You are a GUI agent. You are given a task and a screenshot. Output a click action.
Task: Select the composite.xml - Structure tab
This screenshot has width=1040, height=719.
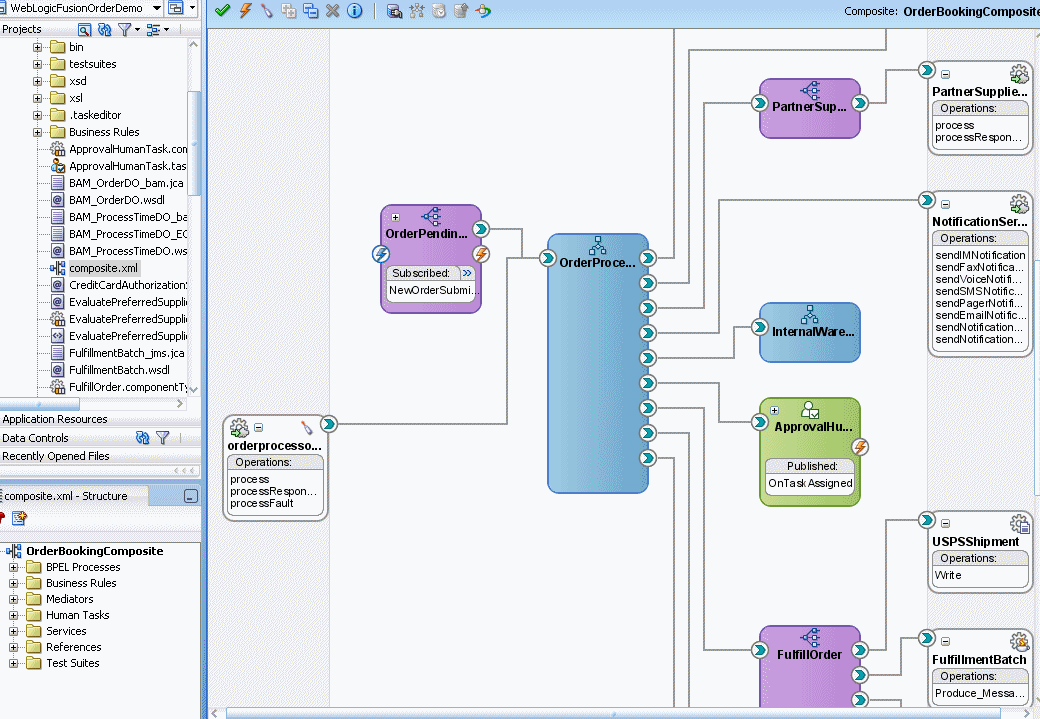coord(67,496)
